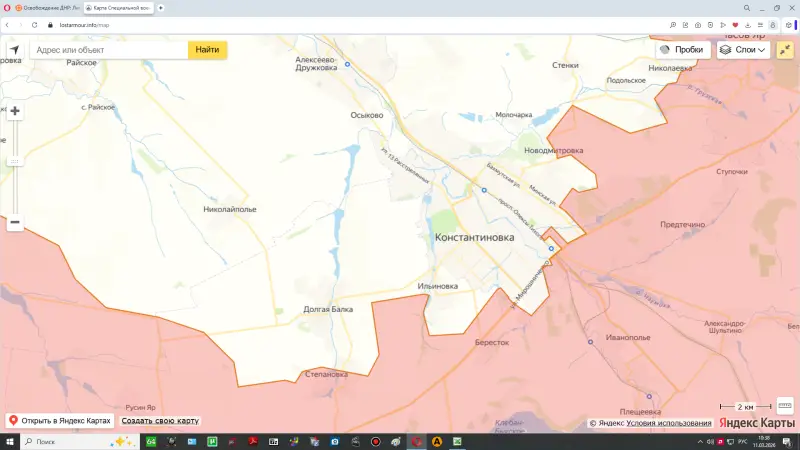Zoom in with the plus button
Image resolution: width=800 pixels, height=450 pixels.
15,112
